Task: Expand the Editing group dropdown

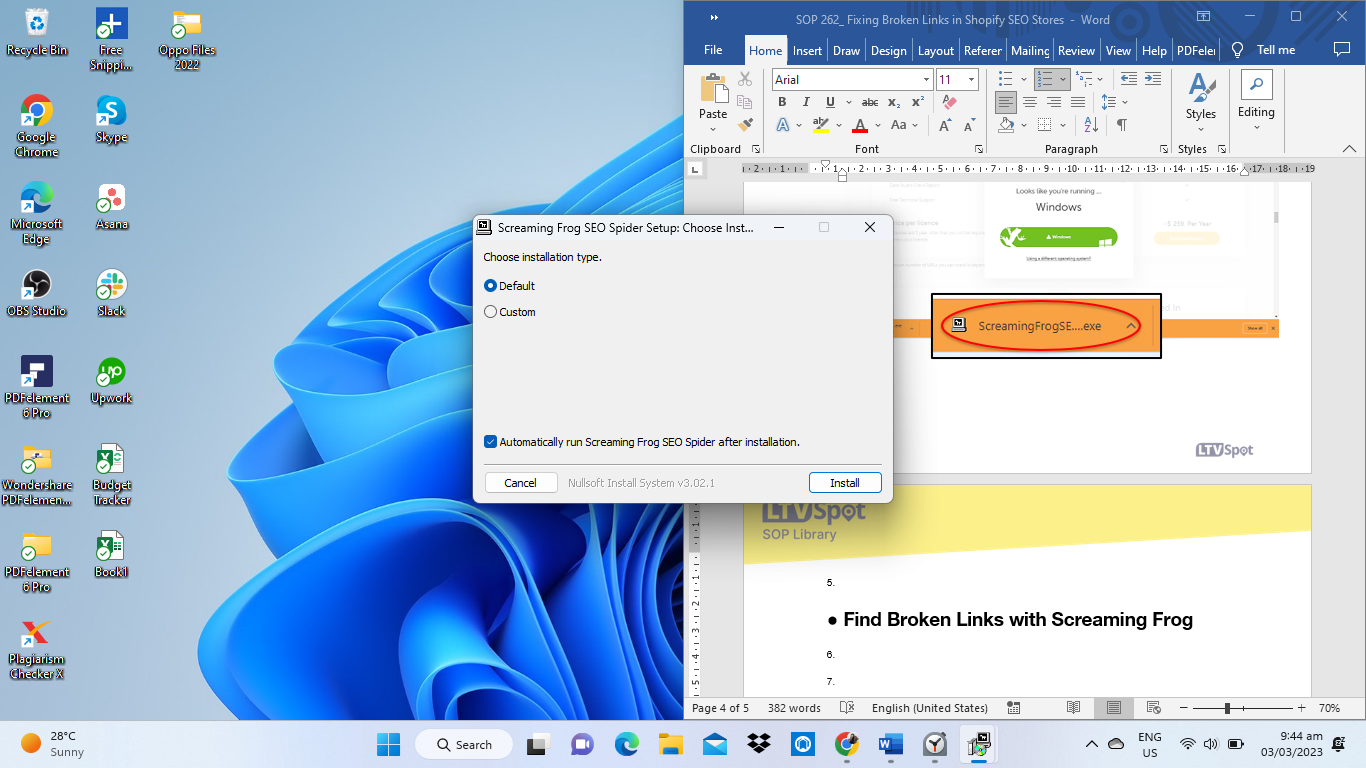Action: pyautogui.click(x=1256, y=128)
